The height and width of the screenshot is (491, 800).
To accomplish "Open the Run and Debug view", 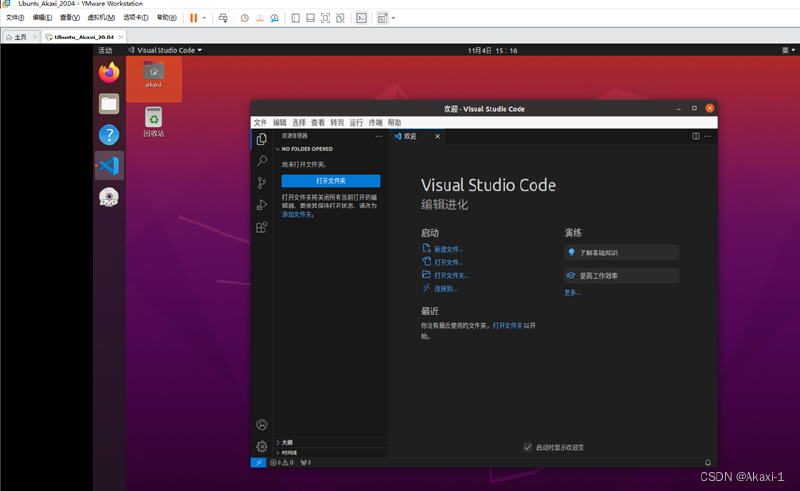I will pos(262,205).
